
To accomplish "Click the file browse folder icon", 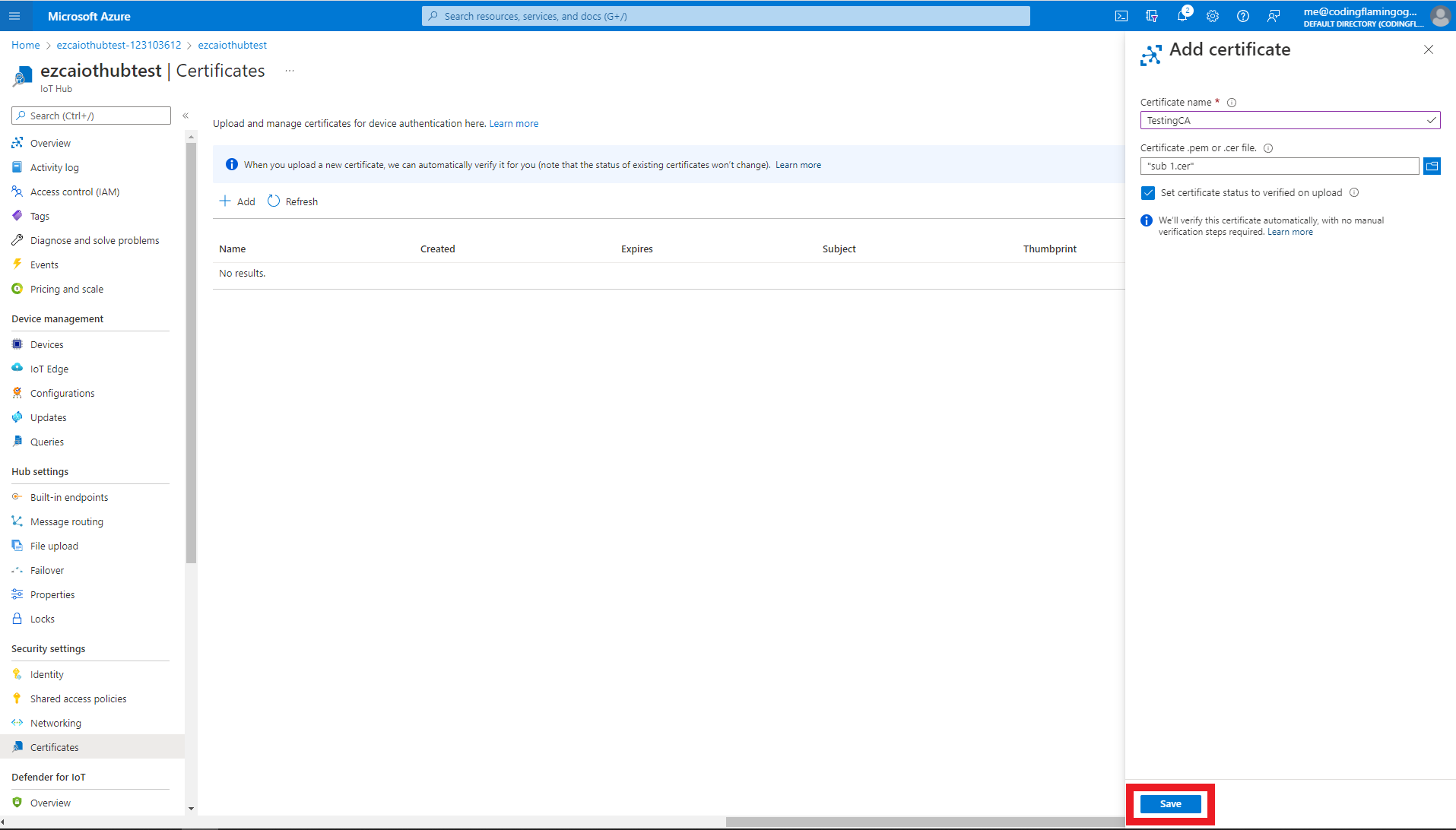I will point(1432,166).
